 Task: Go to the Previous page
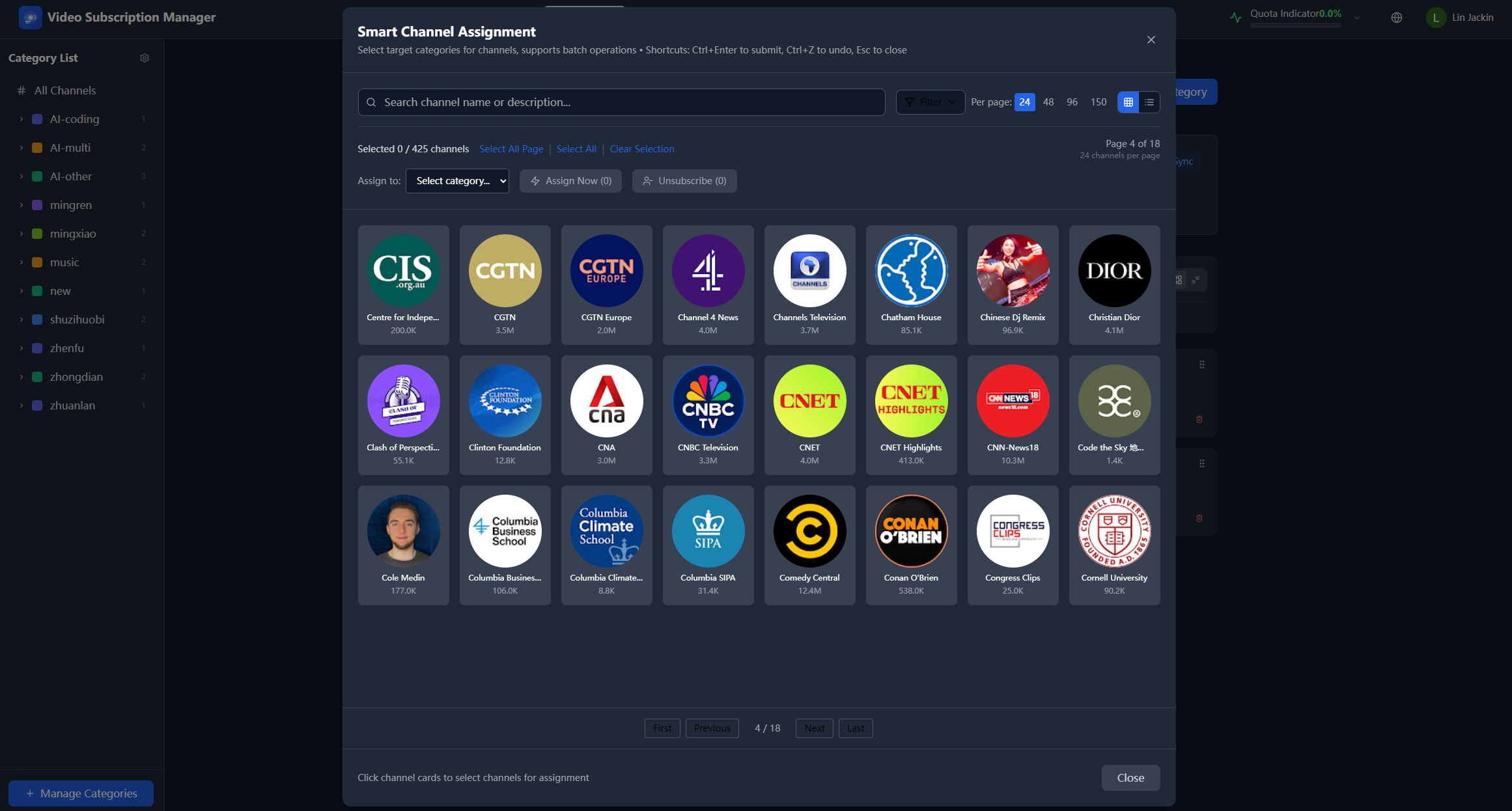[x=712, y=728]
